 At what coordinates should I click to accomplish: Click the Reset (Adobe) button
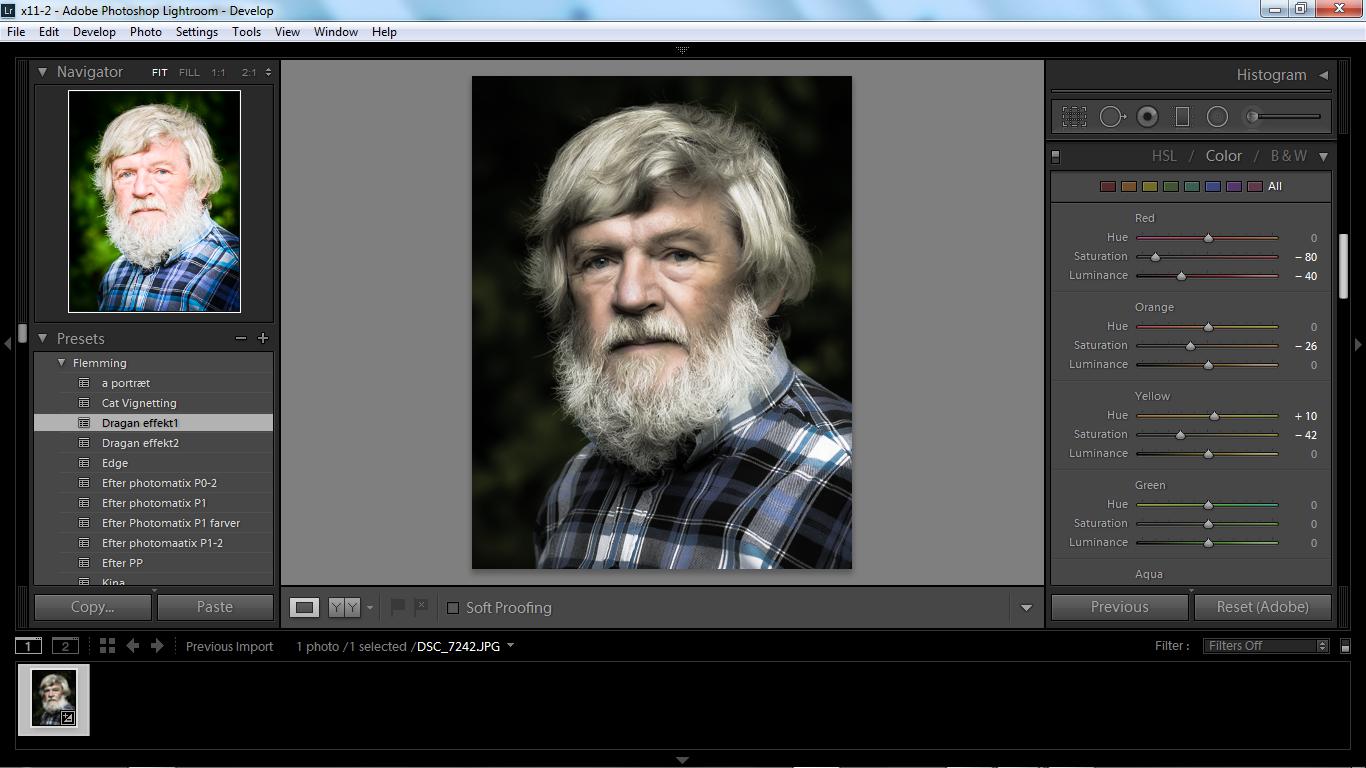1262,607
